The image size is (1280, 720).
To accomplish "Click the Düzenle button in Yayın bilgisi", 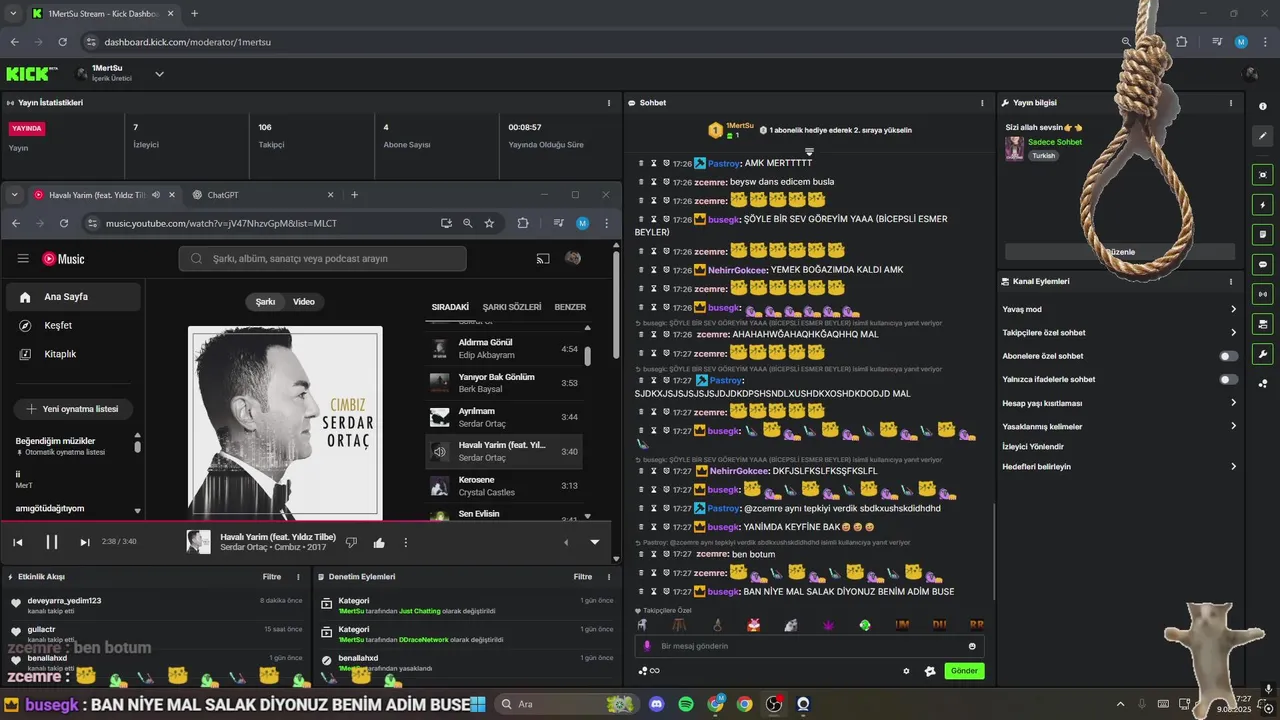I will click(x=1120, y=252).
